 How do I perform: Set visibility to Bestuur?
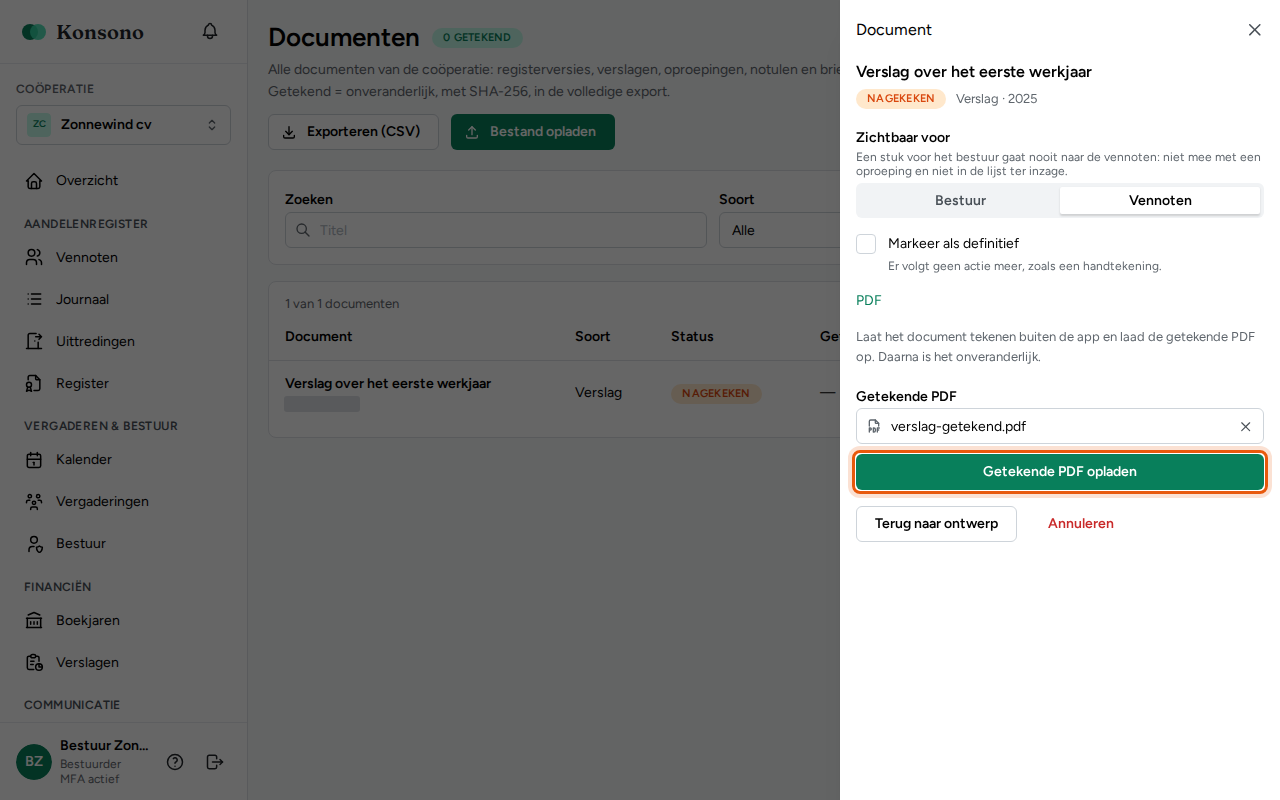960,200
